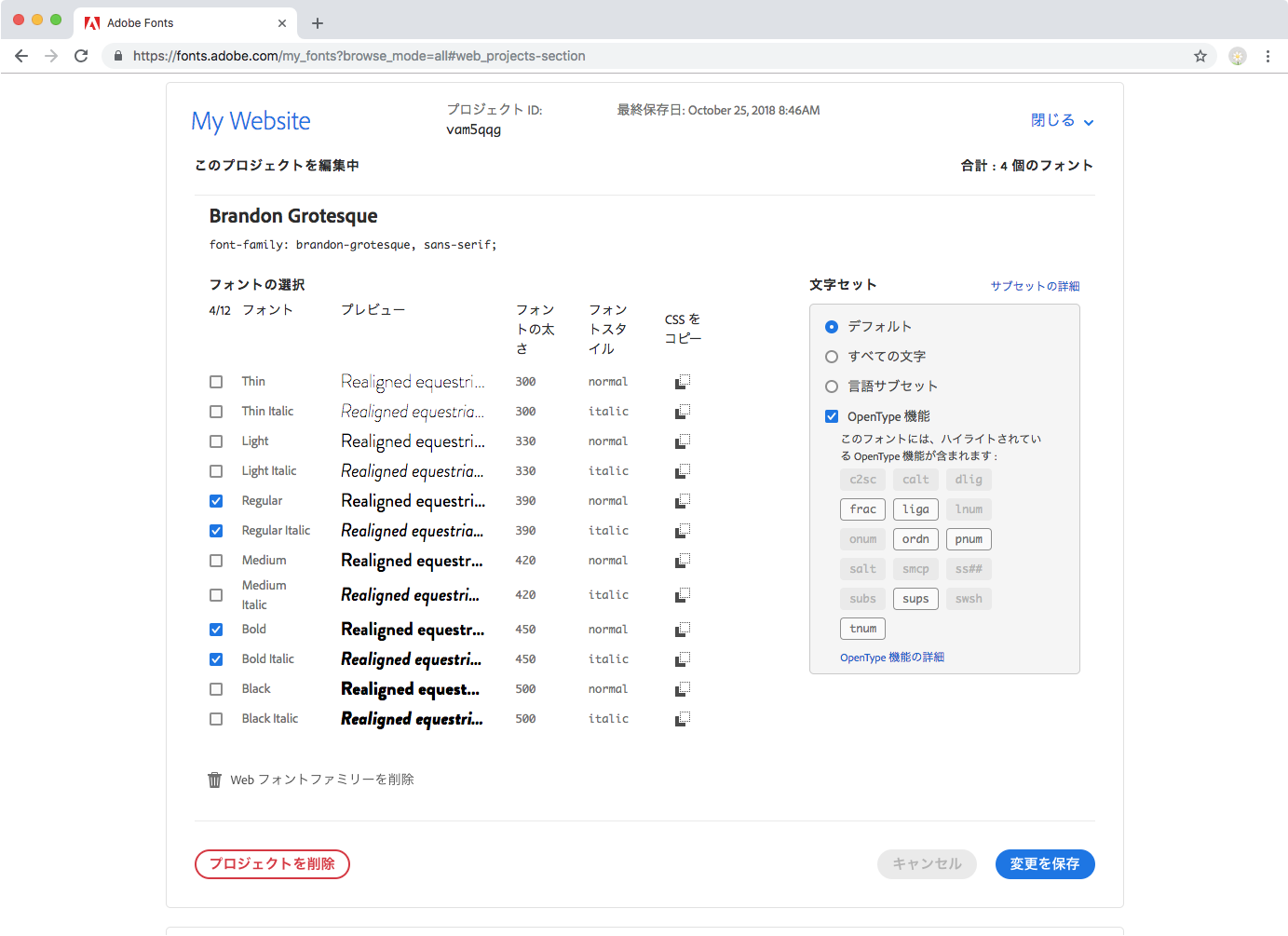Save changes with 変更を保存 button
The height and width of the screenshot is (936, 1288).
point(1045,864)
